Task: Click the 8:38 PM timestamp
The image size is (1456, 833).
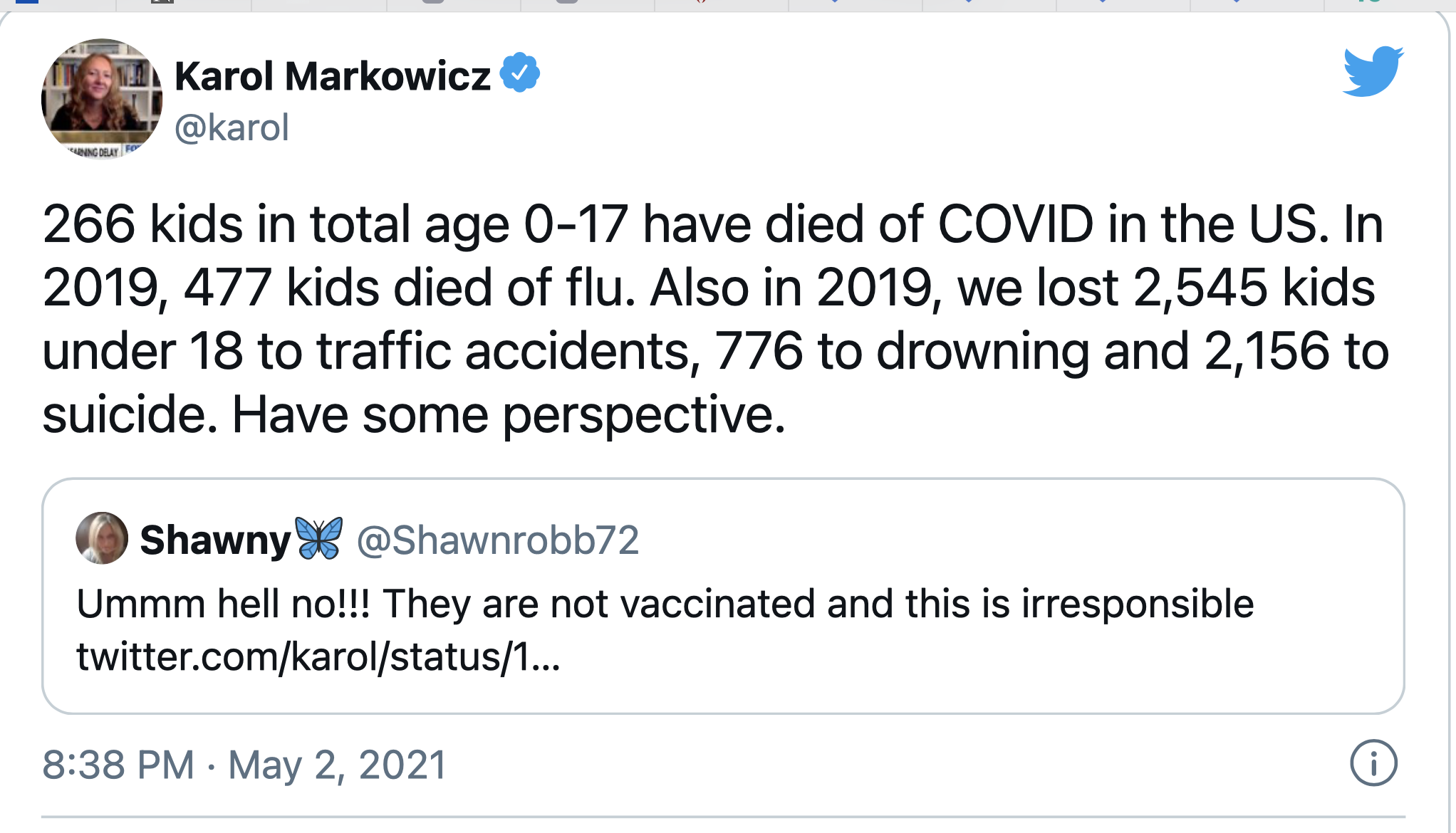Action: point(118,765)
